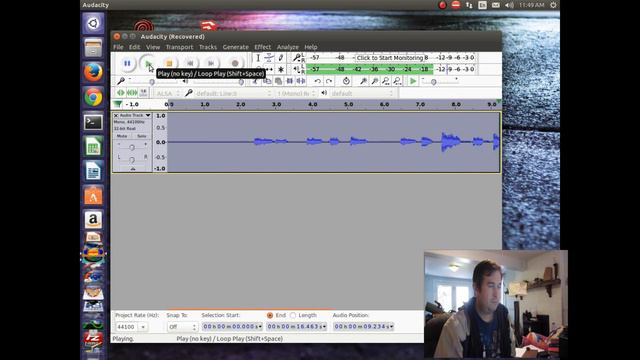Open the Snap To Off dropdown
640x360 pixels.
pos(182,327)
